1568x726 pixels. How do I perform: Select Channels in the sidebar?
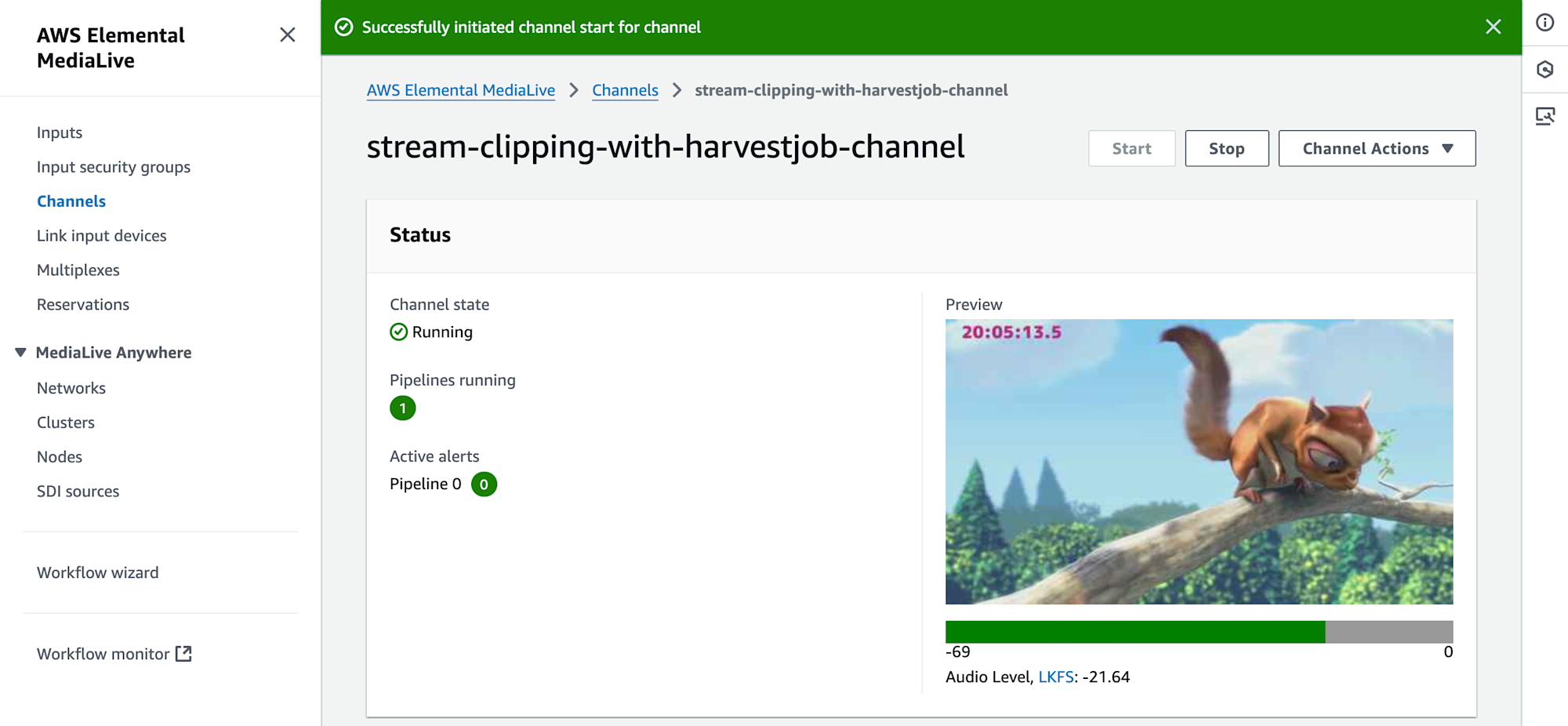tap(71, 201)
